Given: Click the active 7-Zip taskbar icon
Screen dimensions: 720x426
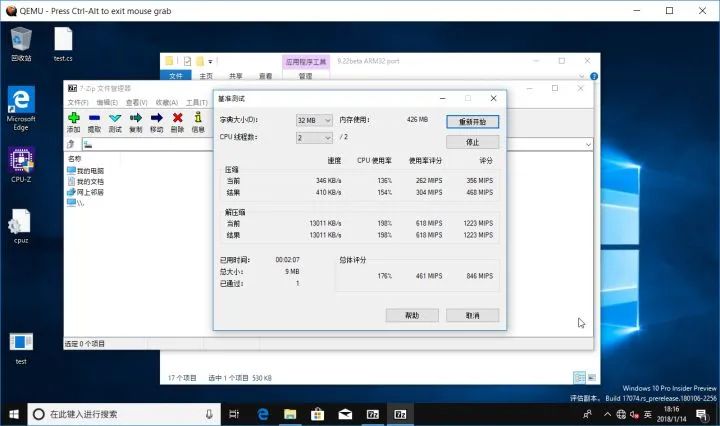Looking at the screenshot, I should [400, 415].
